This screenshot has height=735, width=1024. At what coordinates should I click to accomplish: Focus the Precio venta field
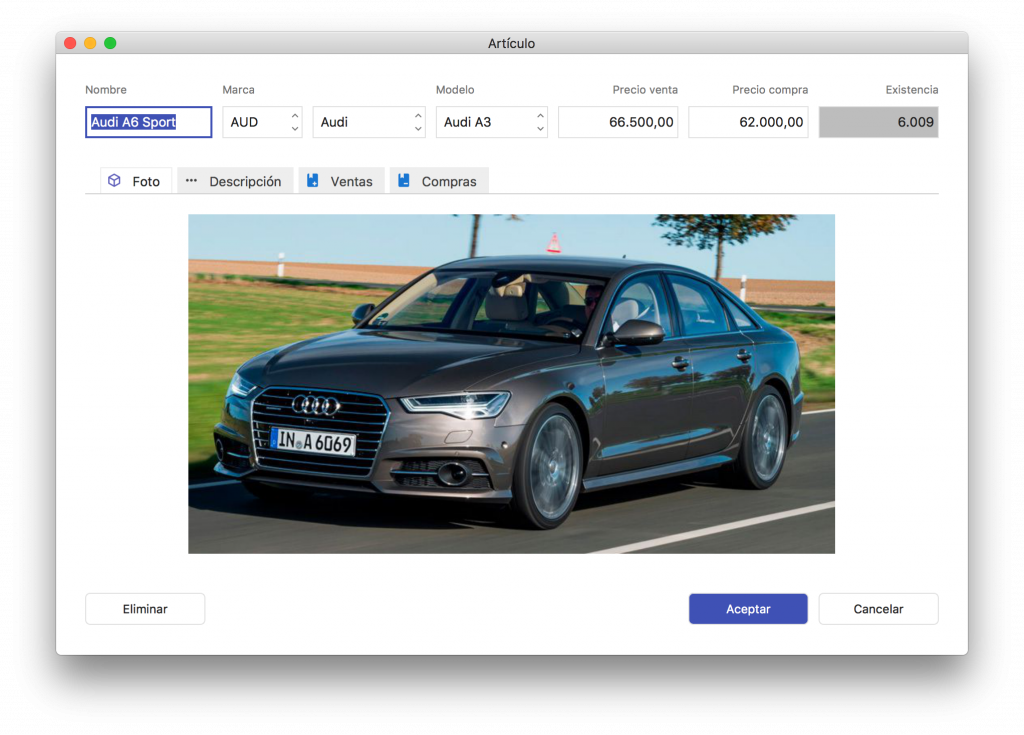tap(618, 122)
